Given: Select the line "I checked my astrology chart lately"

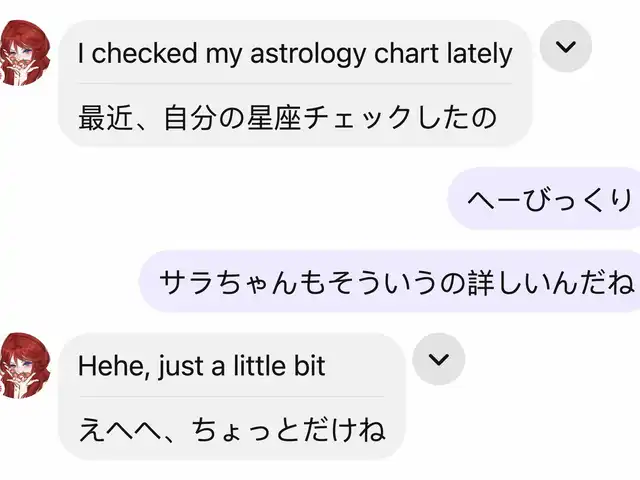Looking at the screenshot, I should pyautogui.click(x=295, y=54).
